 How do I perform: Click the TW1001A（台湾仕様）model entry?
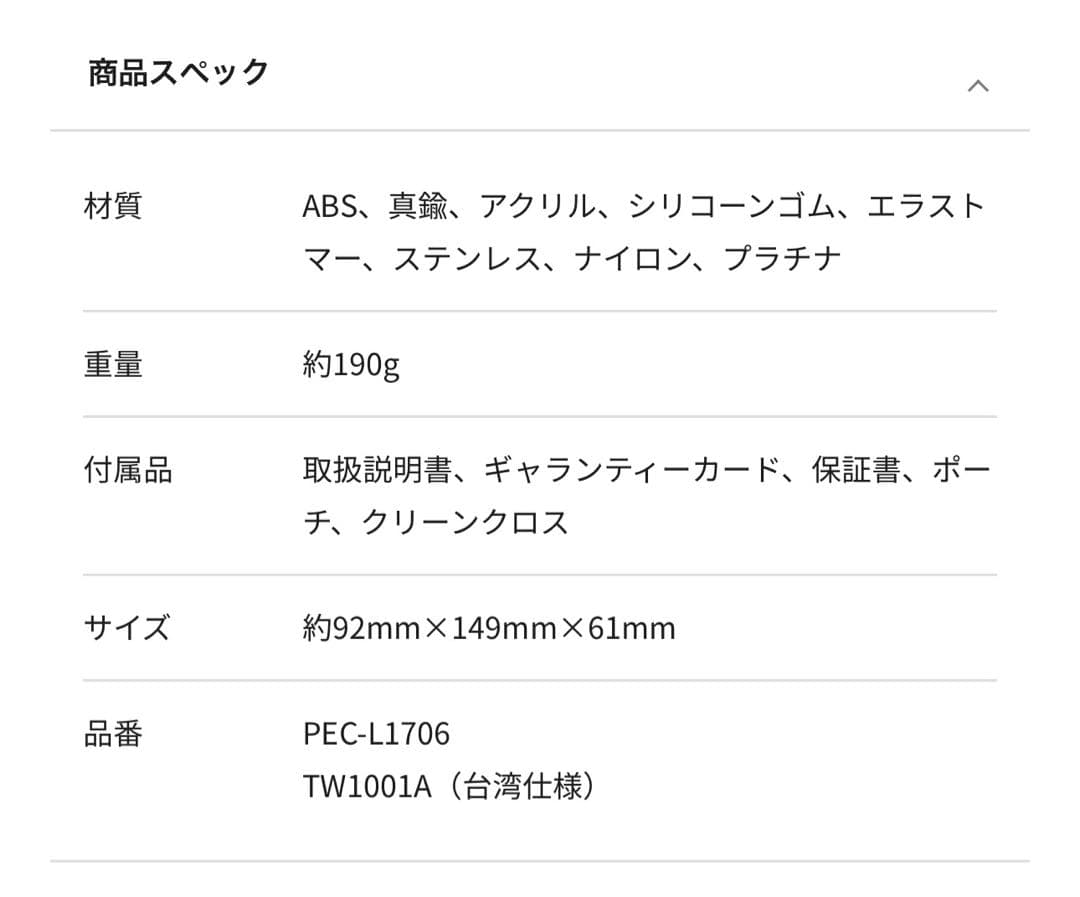click(x=450, y=787)
